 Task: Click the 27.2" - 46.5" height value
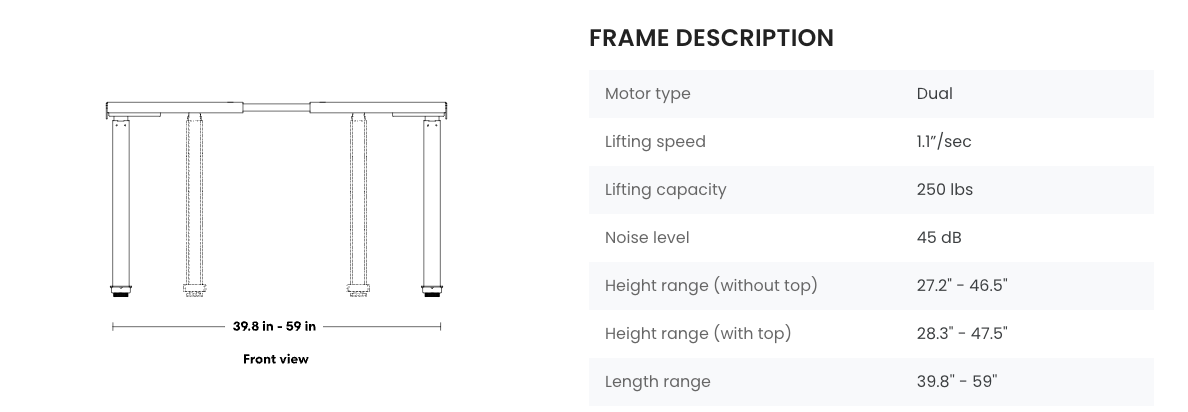(961, 286)
